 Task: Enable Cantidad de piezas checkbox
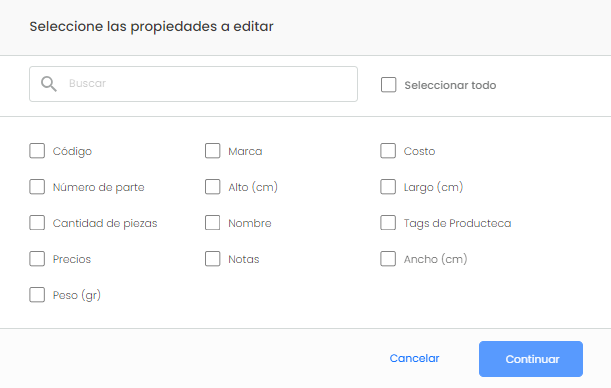(x=37, y=223)
